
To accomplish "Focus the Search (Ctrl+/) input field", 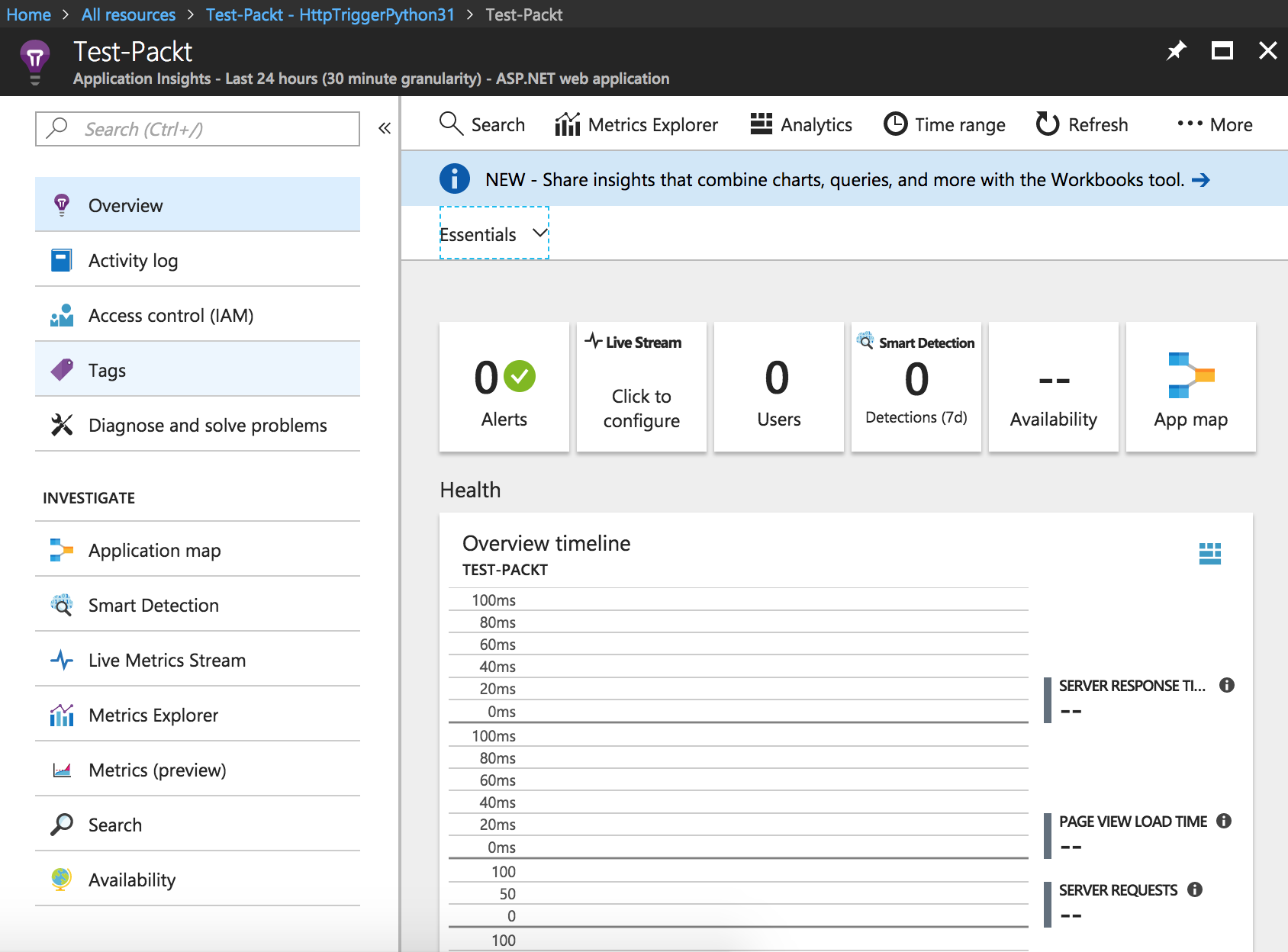I will pyautogui.click(x=198, y=129).
